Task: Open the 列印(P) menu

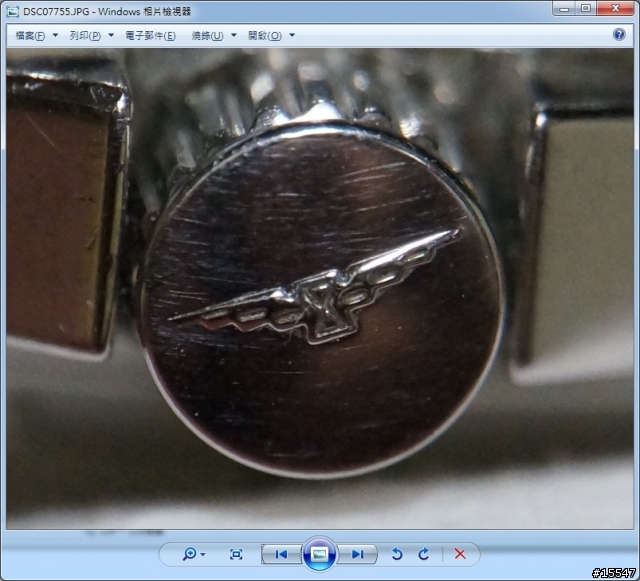Action: pos(85,36)
